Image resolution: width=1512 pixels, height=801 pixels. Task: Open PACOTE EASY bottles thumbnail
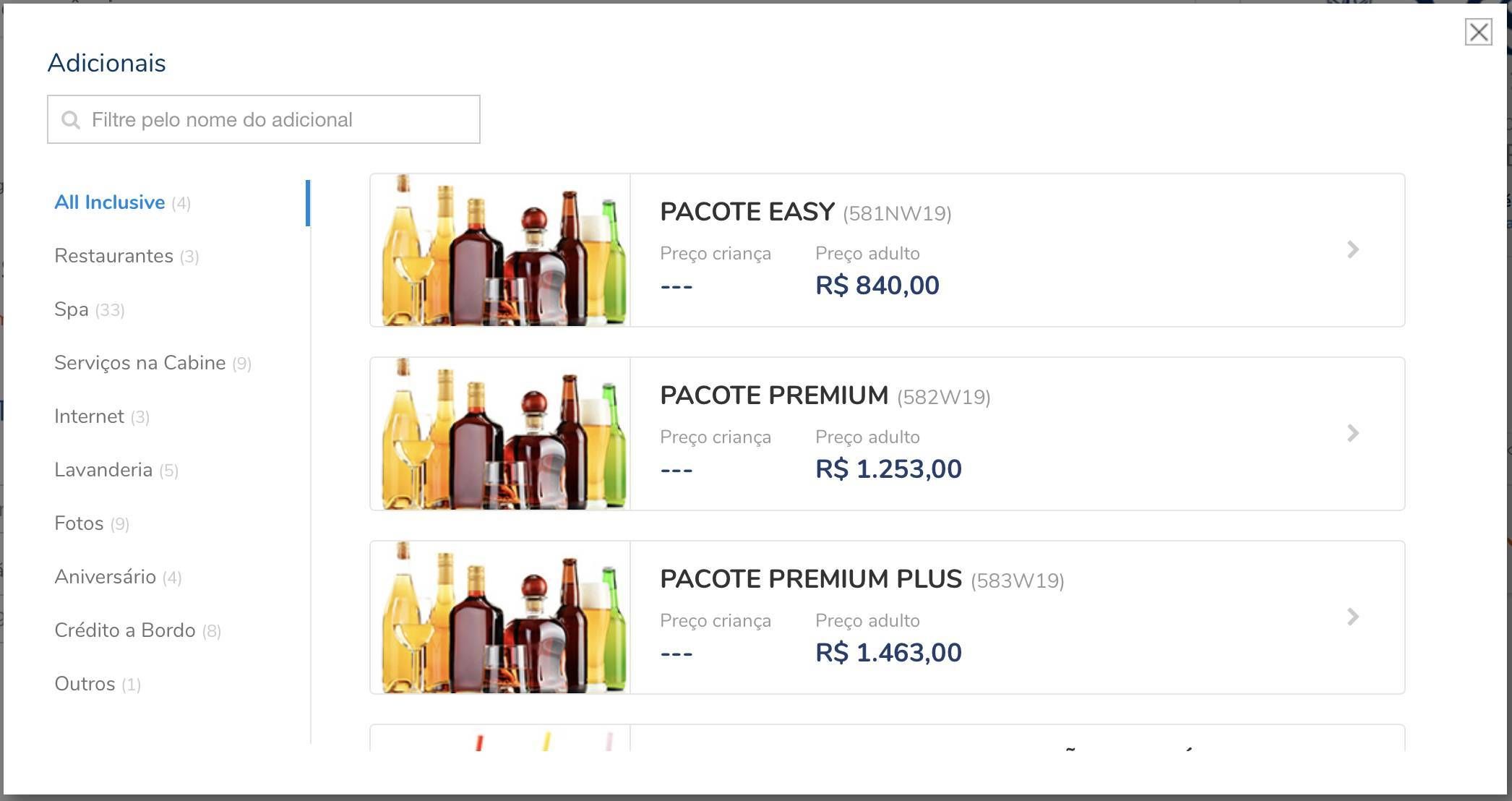[x=500, y=250]
